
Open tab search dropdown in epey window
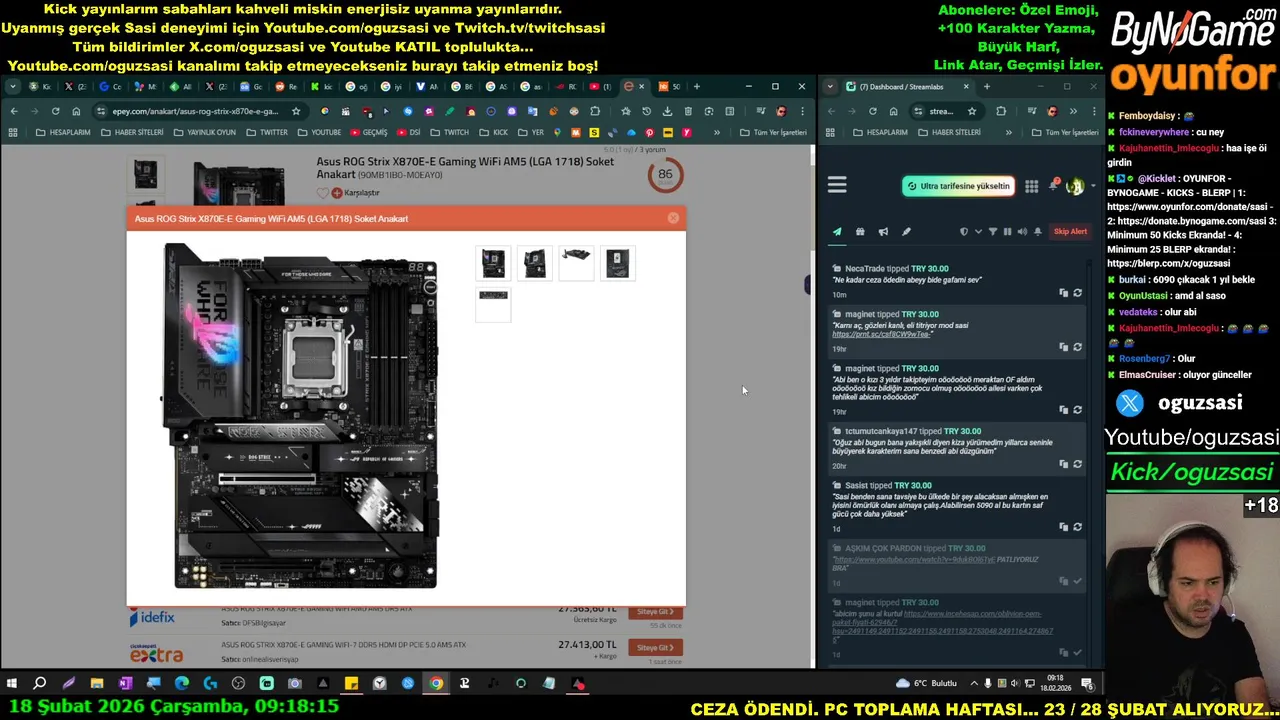(x=13, y=87)
